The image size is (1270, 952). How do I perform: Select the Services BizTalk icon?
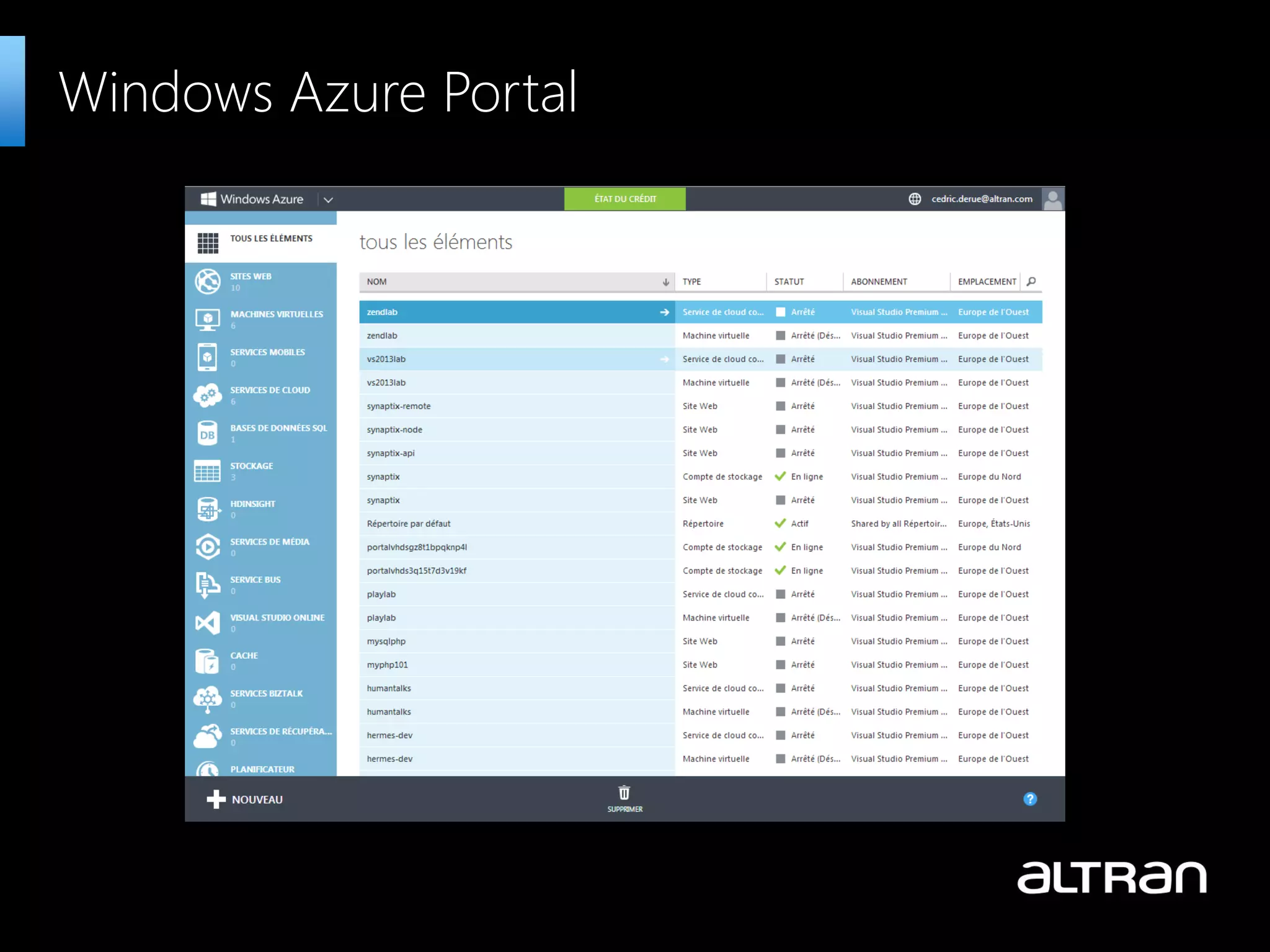[208, 699]
